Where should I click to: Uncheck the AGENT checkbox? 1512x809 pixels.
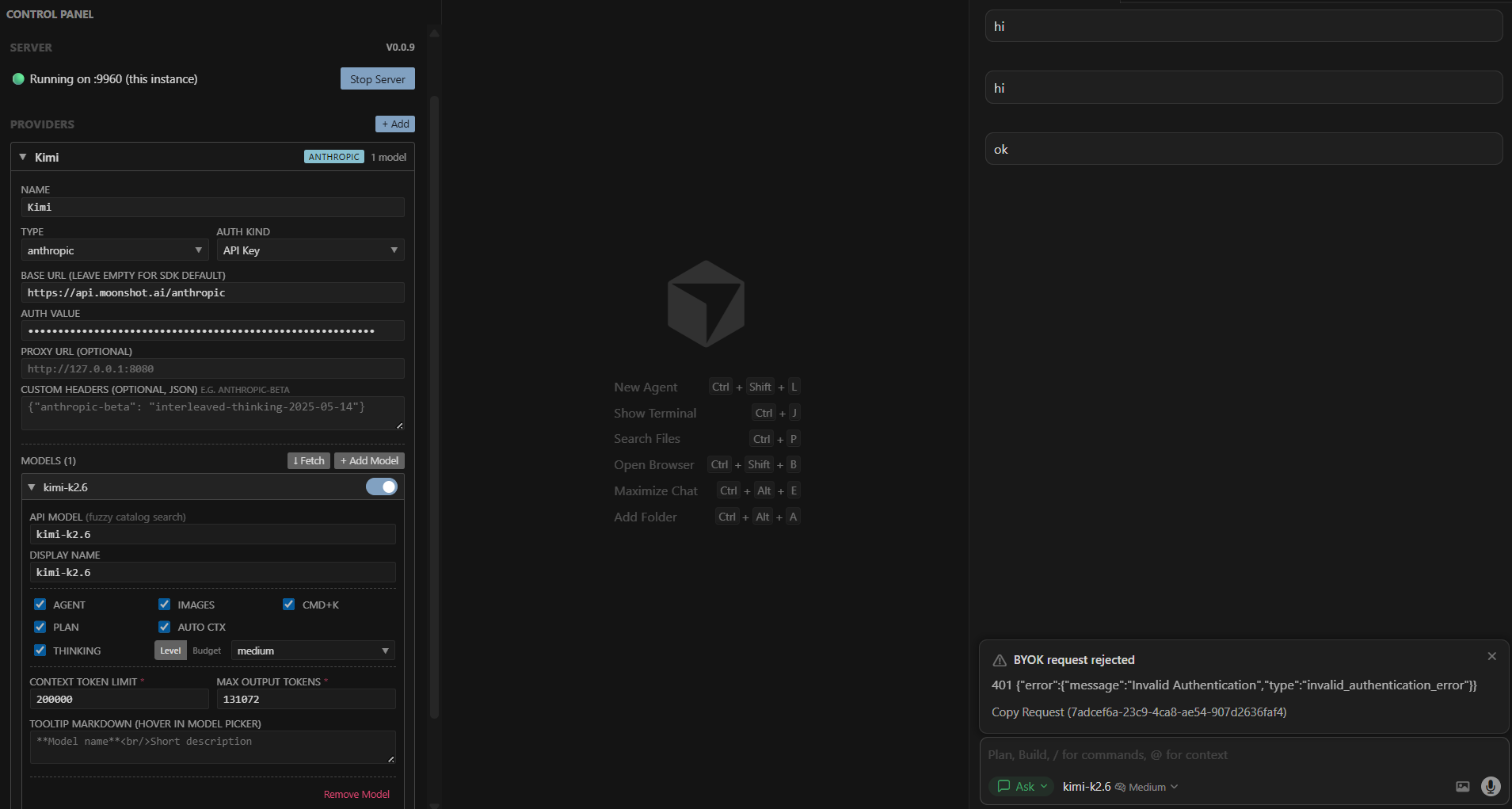[x=40, y=604]
